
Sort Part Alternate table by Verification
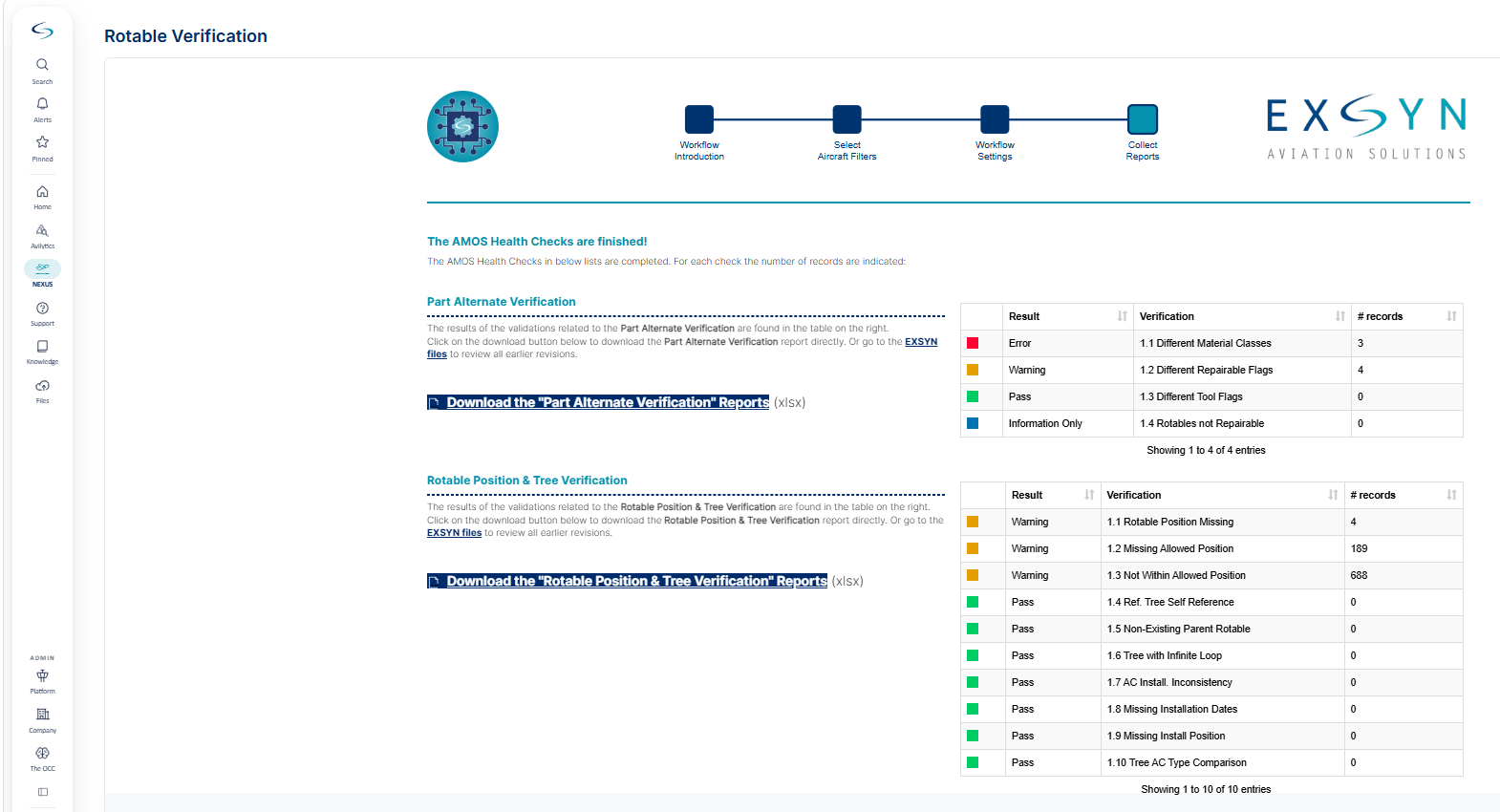click(1242, 316)
